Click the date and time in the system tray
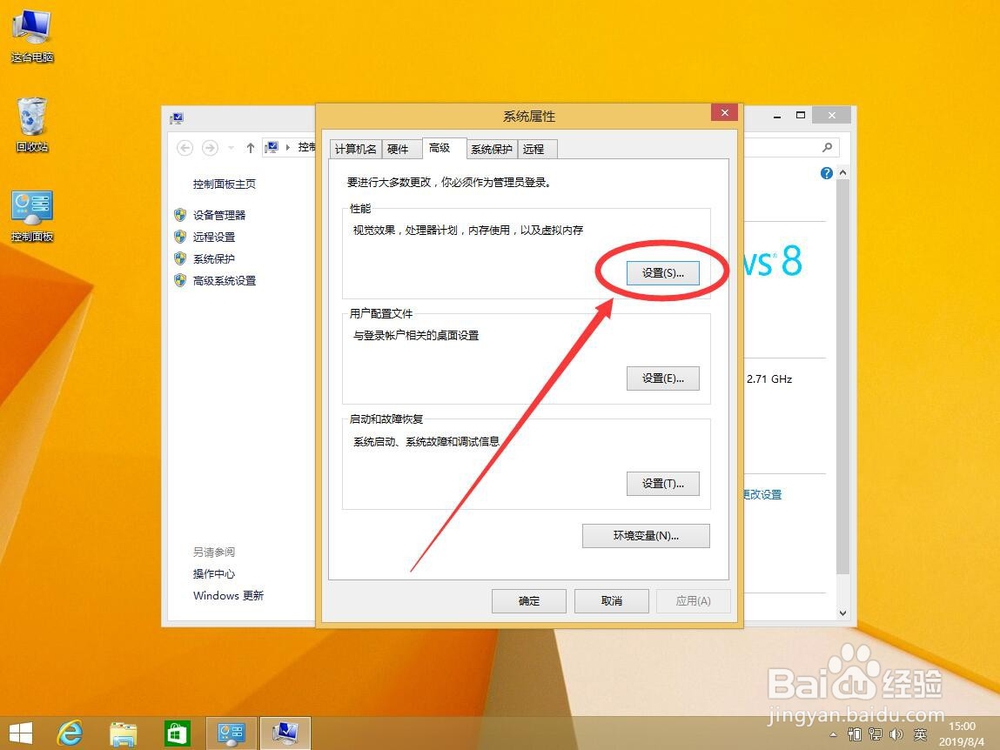Viewport: 1000px width, 750px height. [964, 732]
